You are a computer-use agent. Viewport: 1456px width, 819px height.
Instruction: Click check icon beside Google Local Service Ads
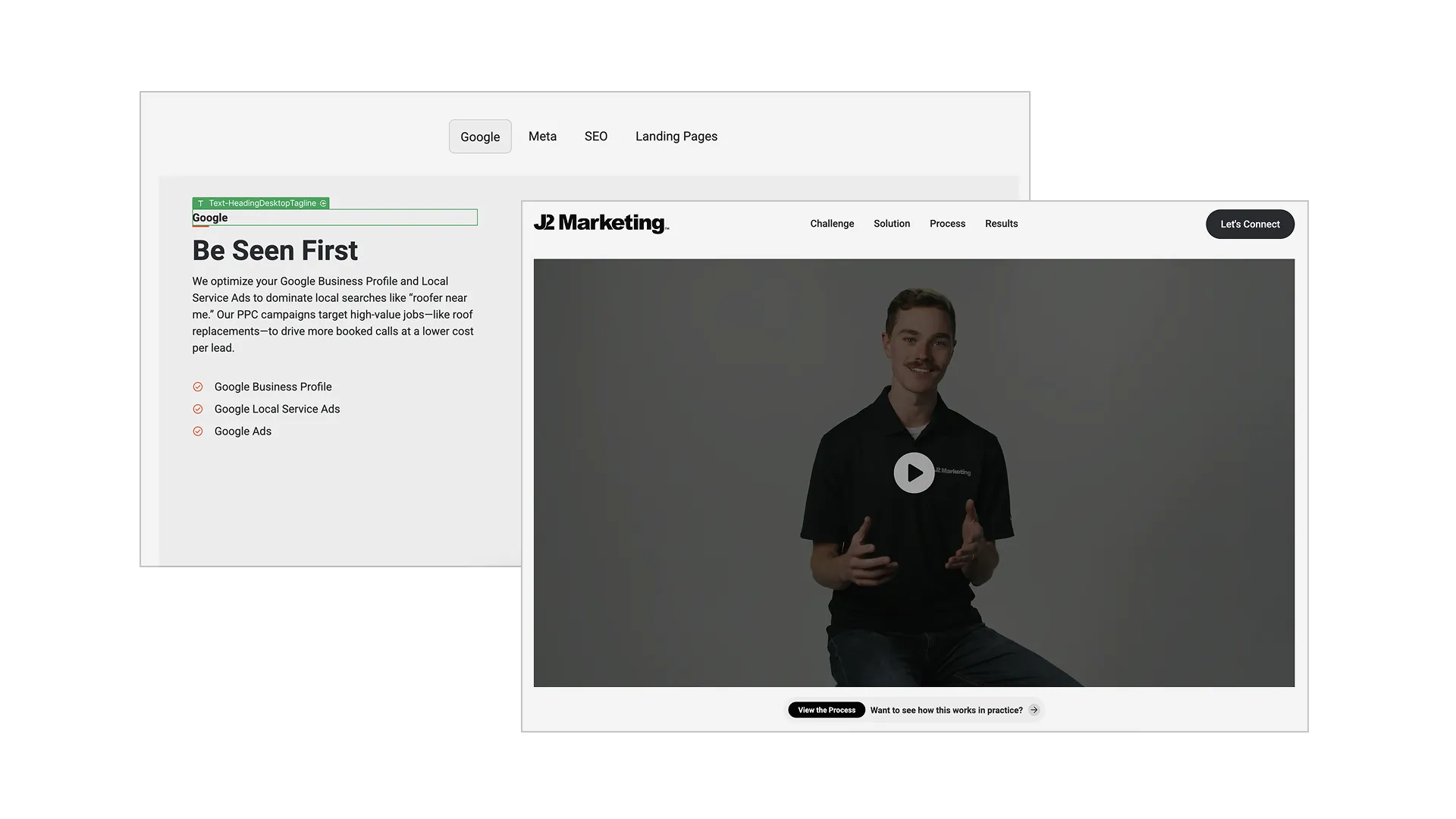198,409
